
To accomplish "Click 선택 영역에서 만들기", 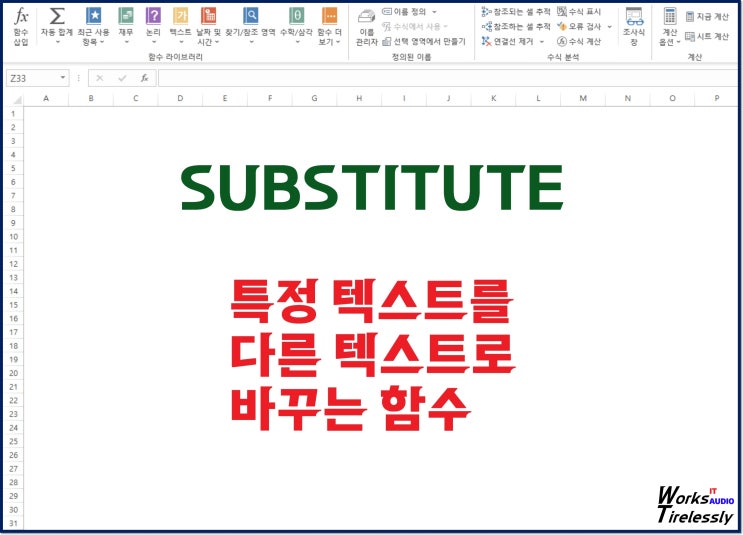I will [x=424, y=42].
